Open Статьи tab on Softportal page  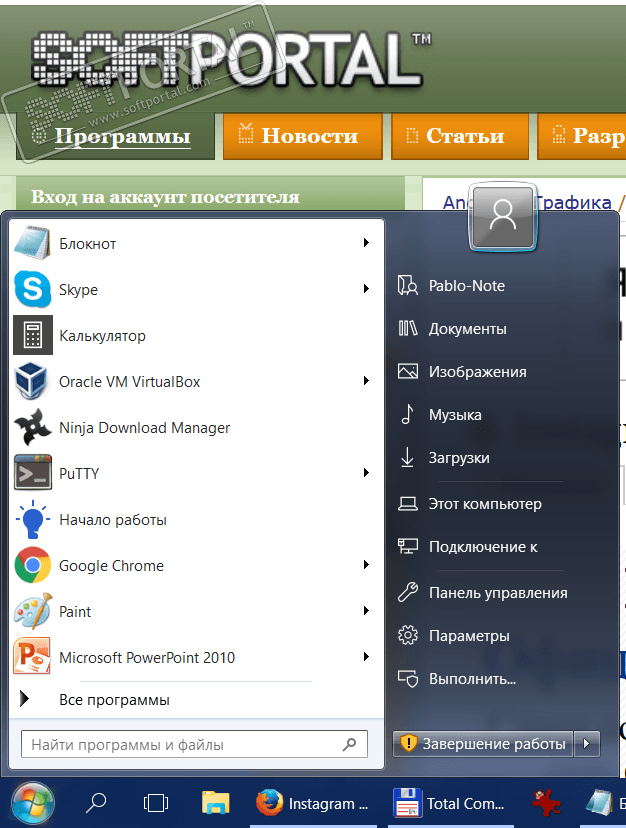point(460,136)
